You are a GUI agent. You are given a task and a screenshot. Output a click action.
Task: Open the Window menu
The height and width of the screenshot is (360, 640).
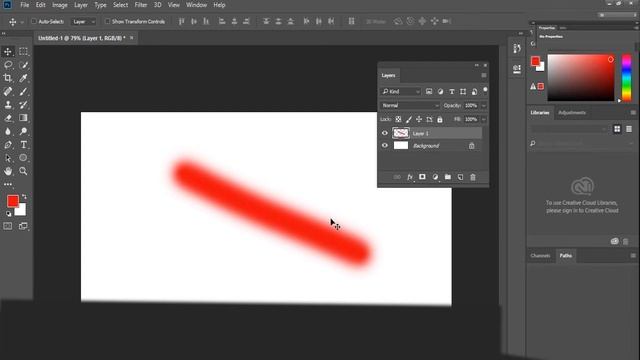[196, 5]
